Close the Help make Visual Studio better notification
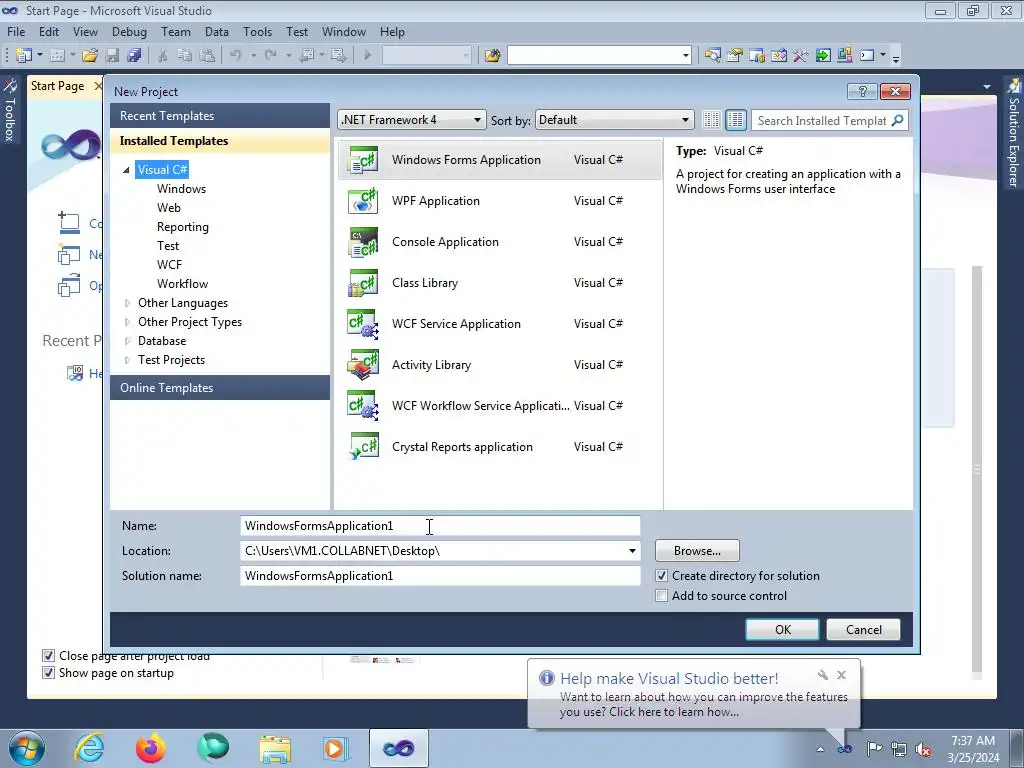 tap(841, 675)
